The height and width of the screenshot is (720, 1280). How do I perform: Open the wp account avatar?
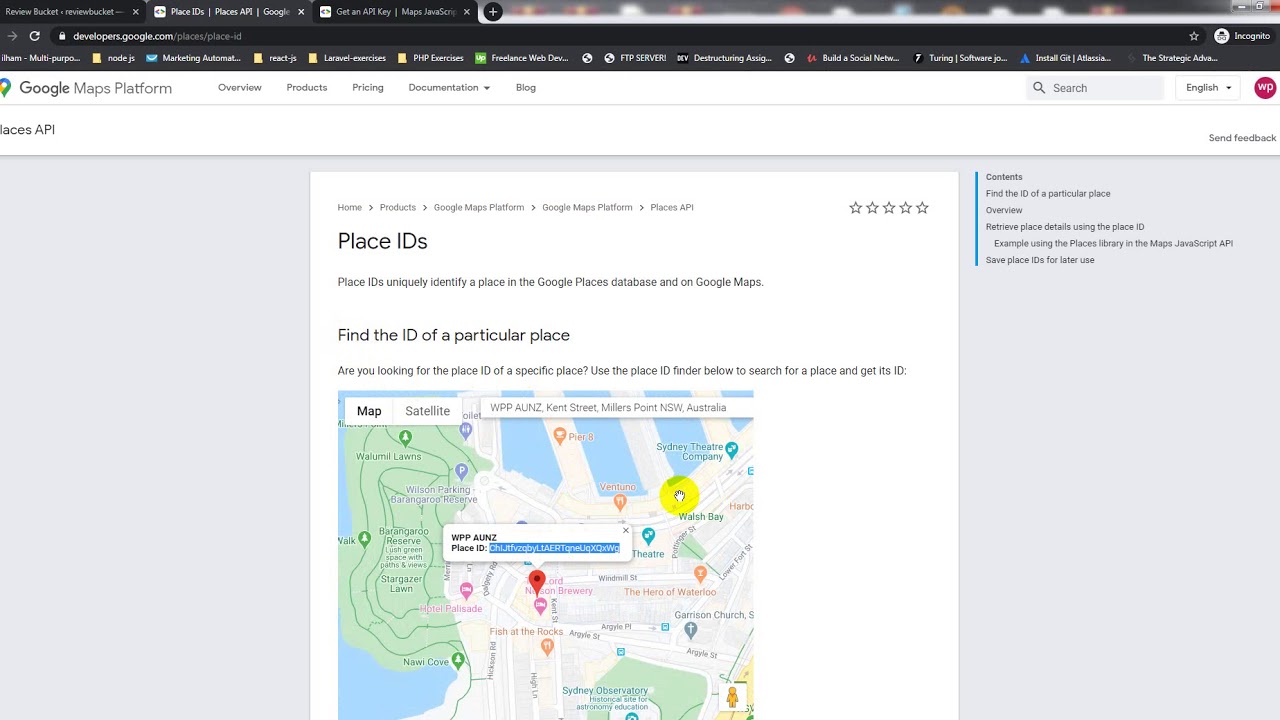coord(1265,88)
